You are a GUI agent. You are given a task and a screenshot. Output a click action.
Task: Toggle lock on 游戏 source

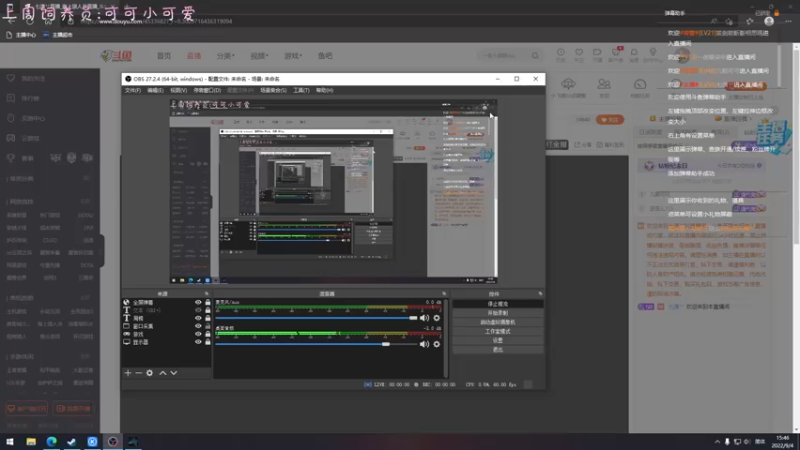click(x=208, y=334)
